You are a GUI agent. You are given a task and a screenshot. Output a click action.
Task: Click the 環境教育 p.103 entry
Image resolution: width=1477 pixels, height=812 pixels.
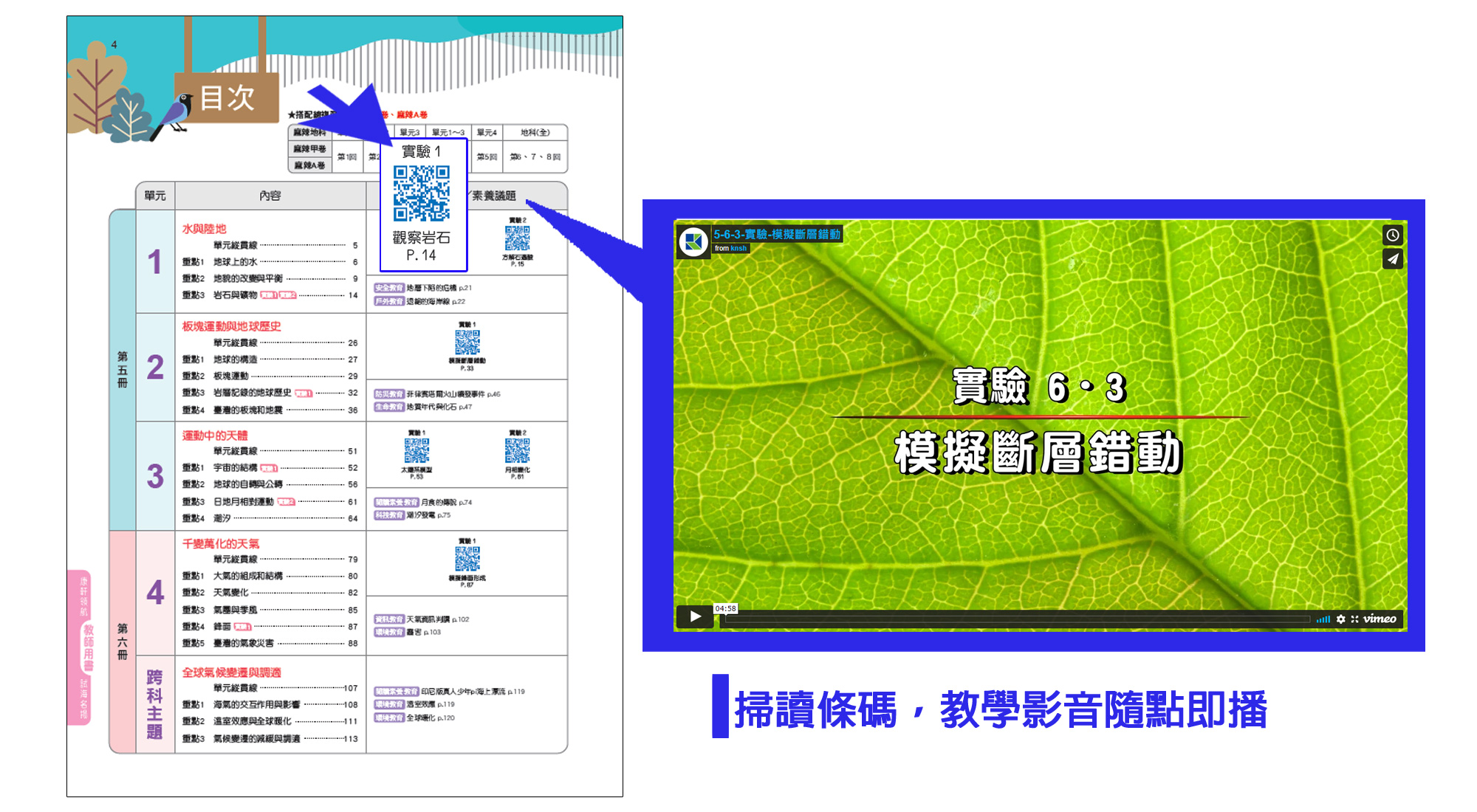pyautogui.click(x=408, y=632)
